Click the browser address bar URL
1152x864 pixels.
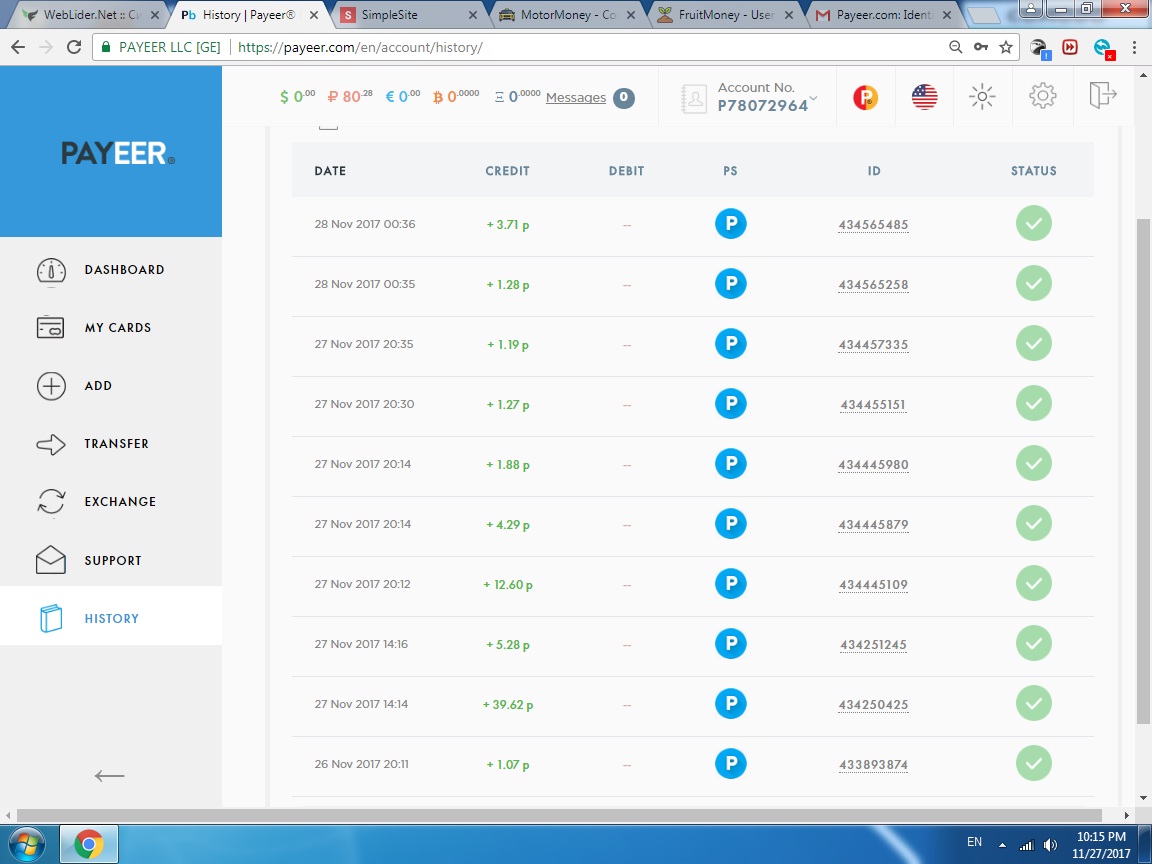pyautogui.click(x=360, y=47)
